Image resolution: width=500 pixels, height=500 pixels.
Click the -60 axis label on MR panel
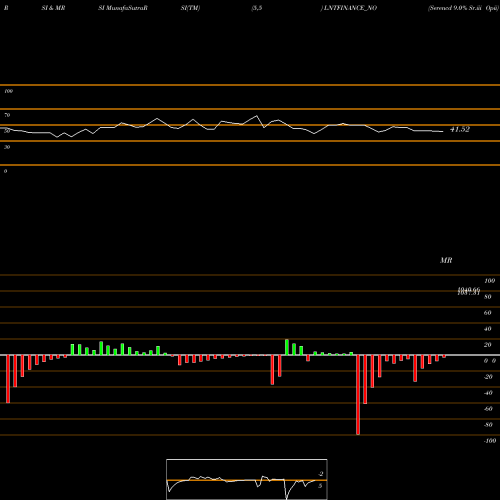488,409
